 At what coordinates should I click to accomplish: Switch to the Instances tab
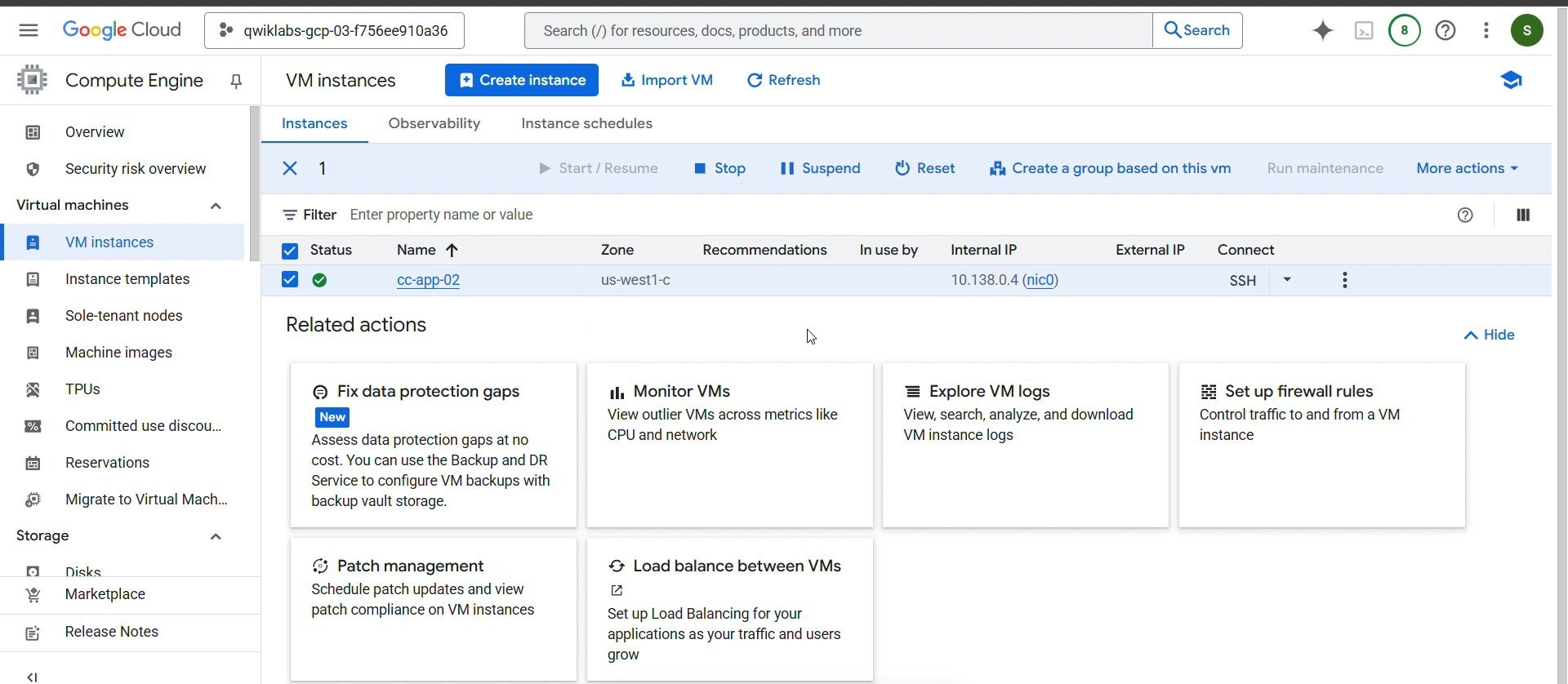pyautogui.click(x=314, y=123)
